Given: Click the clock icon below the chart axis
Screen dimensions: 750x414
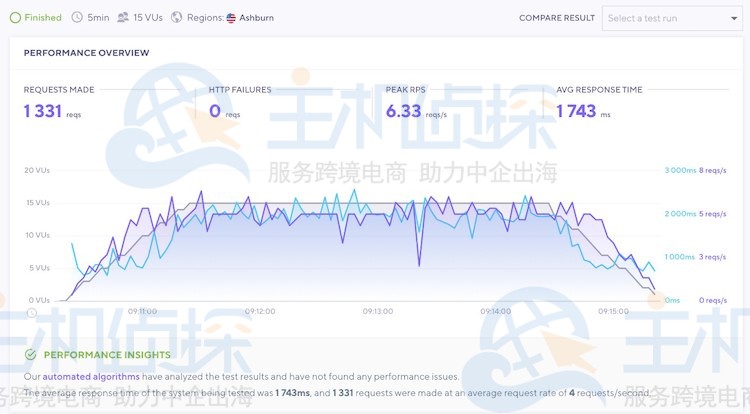Looking at the screenshot, I should (x=32, y=313).
